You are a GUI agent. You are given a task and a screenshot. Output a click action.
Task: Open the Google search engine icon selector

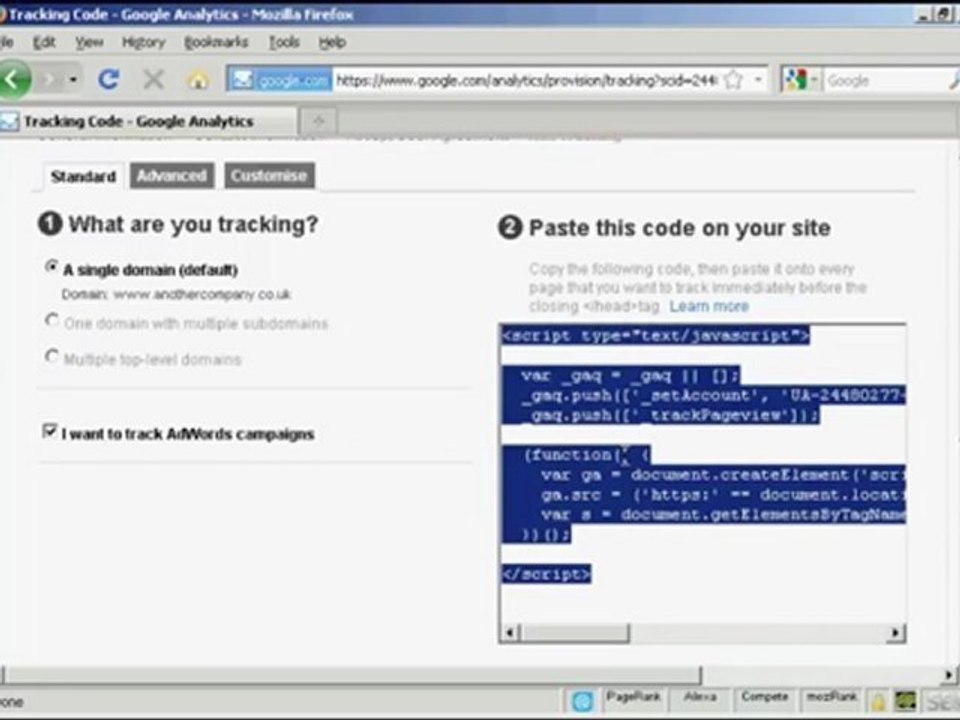[801, 80]
